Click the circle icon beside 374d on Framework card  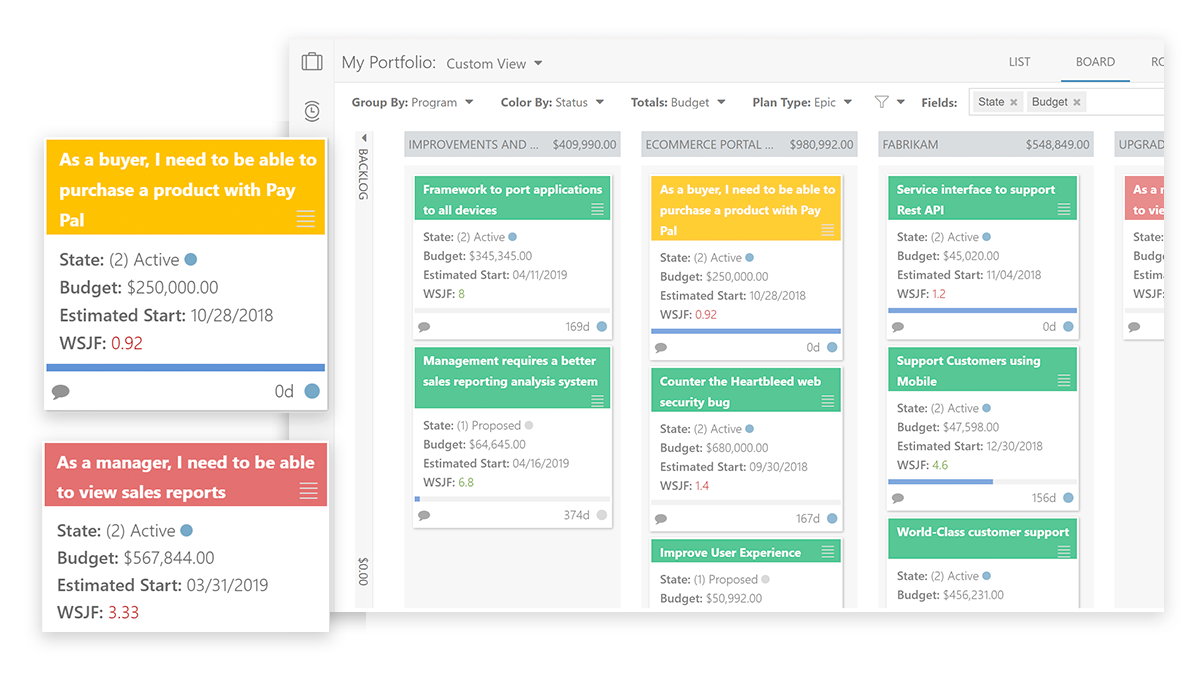coord(599,515)
